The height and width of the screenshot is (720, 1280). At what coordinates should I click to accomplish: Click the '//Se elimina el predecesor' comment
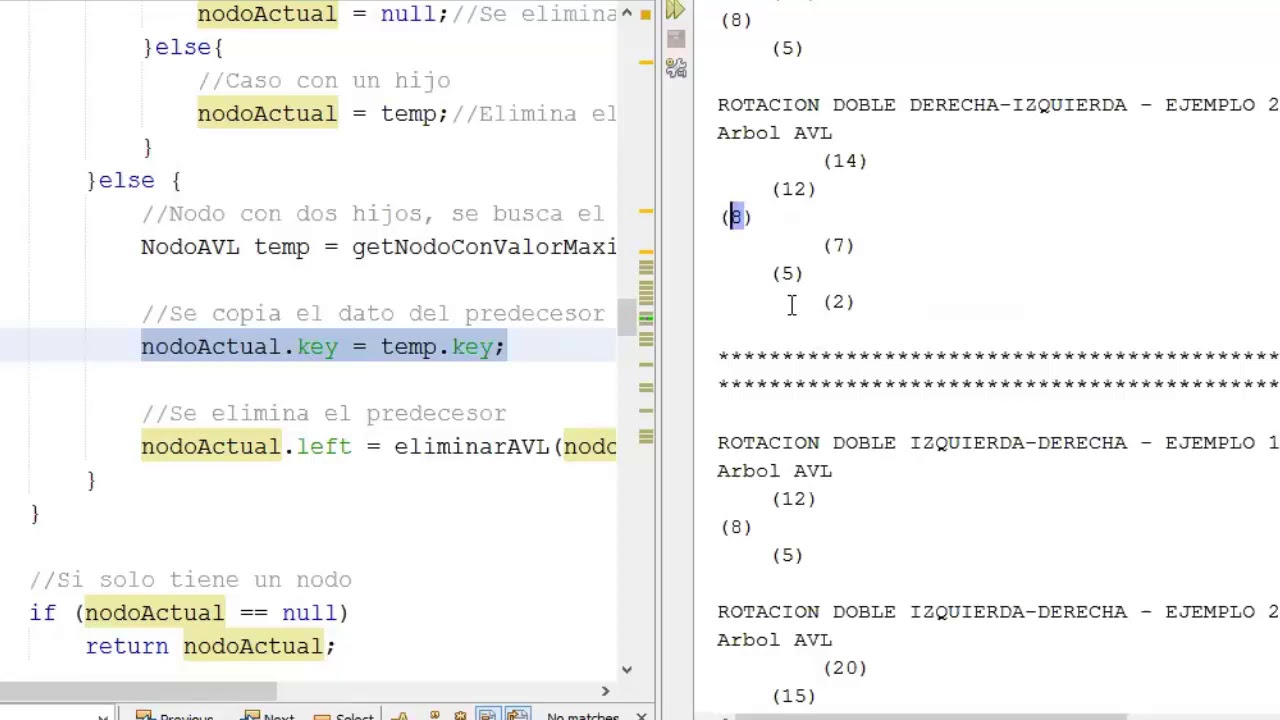pos(324,413)
